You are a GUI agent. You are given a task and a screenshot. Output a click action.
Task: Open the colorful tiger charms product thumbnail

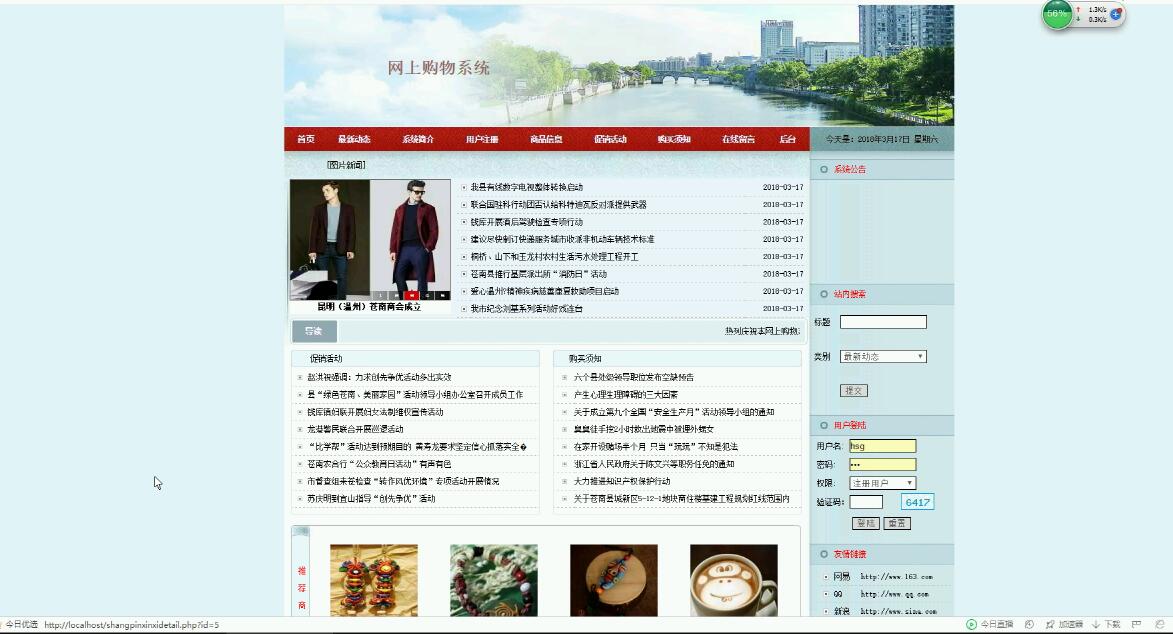coord(374,580)
